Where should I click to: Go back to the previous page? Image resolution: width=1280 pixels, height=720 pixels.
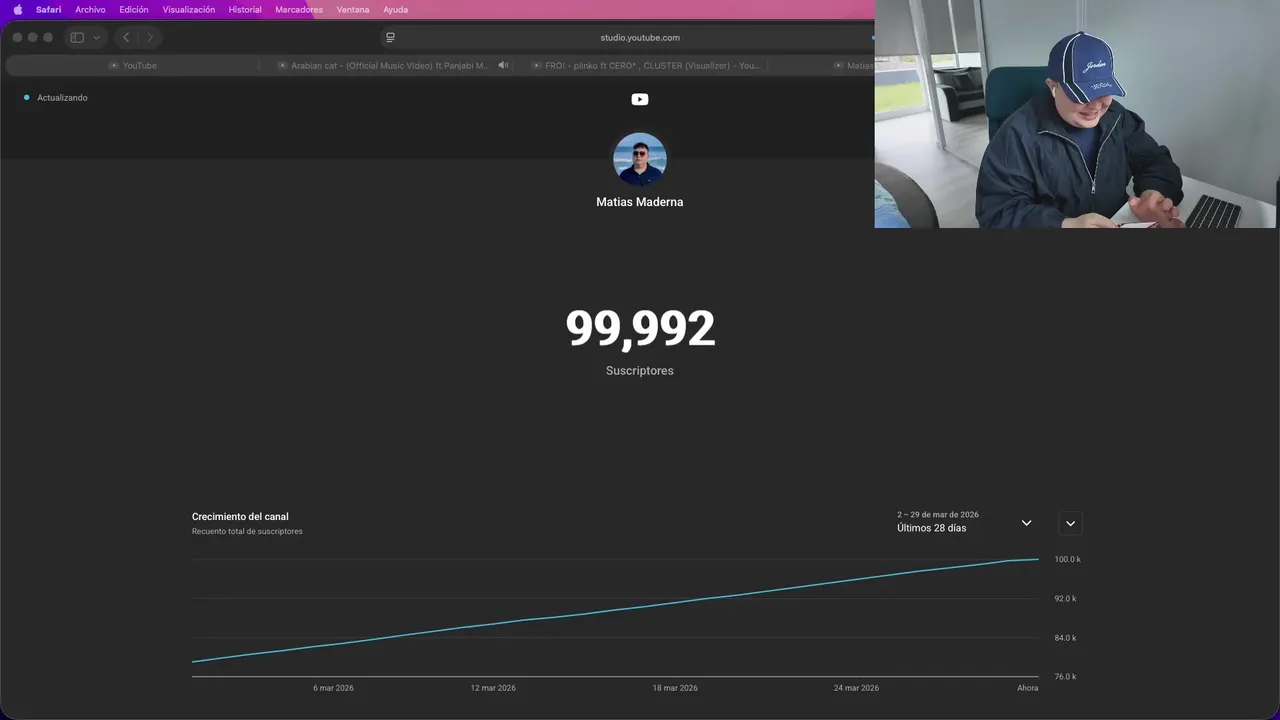pos(126,37)
